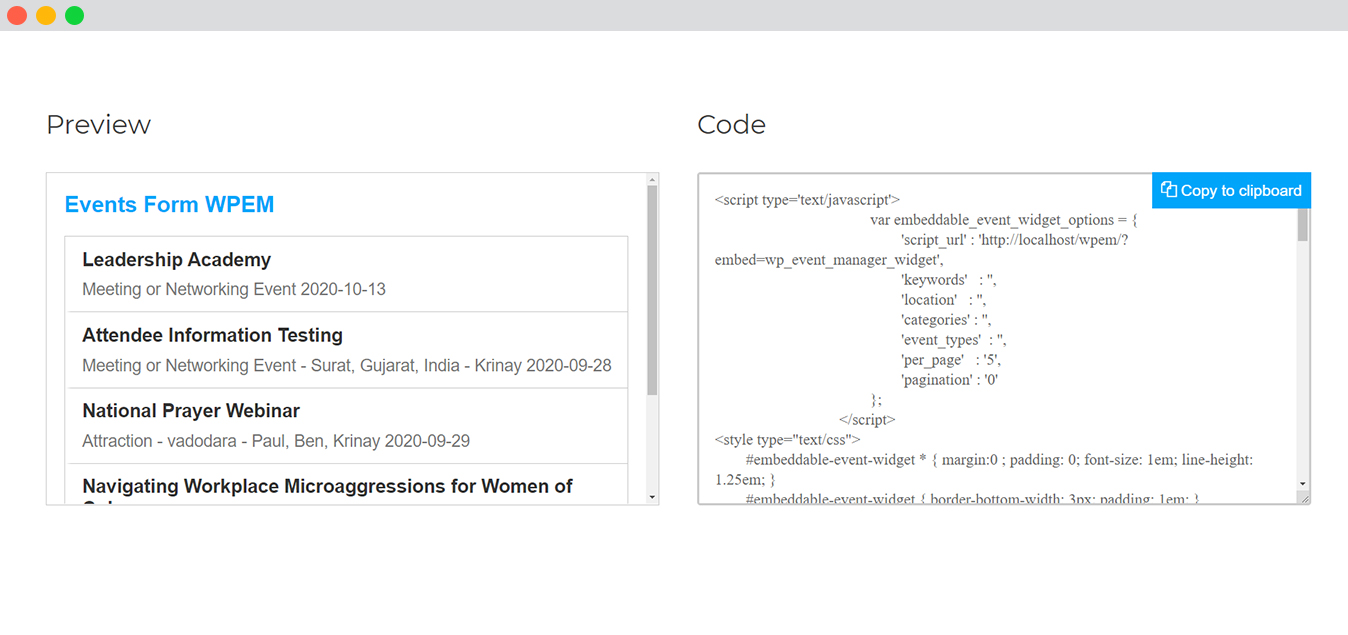This screenshot has height=635, width=1348.
Task: Click the Preview pane scrollbar thumb
Action: click(x=652, y=290)
